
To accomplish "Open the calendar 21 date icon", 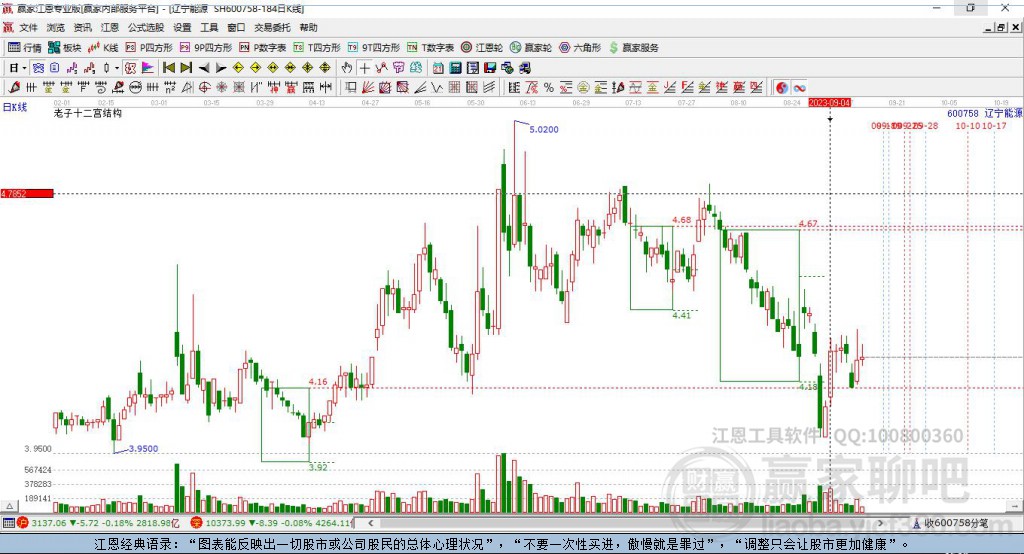I will pyautogui.click(x=438, y=68).
